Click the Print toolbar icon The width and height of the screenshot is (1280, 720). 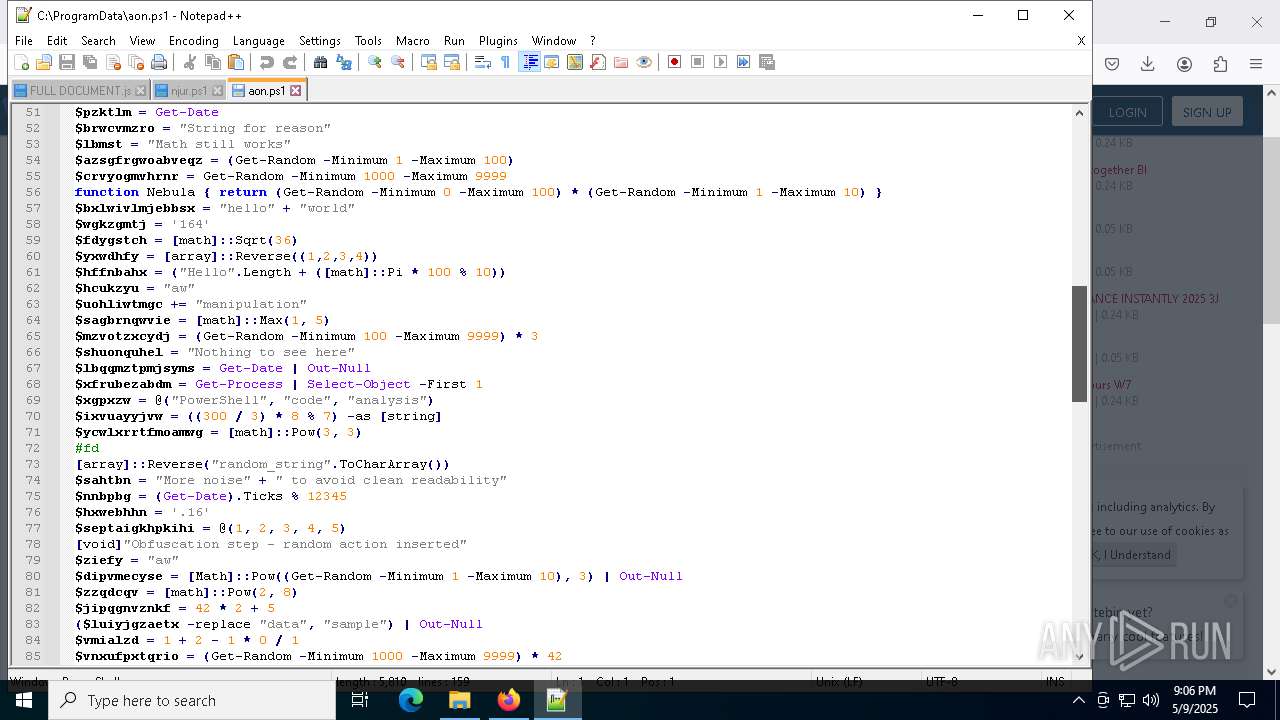159,62
